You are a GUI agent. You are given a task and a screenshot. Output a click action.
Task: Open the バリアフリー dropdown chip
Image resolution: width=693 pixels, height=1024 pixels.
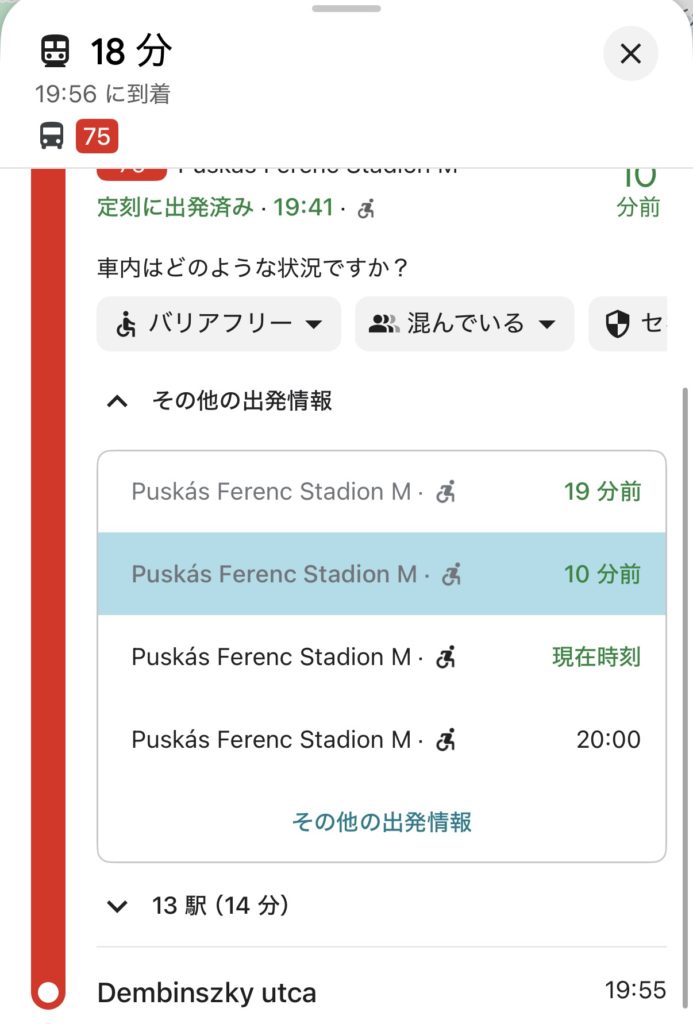(x=219, y=324)
